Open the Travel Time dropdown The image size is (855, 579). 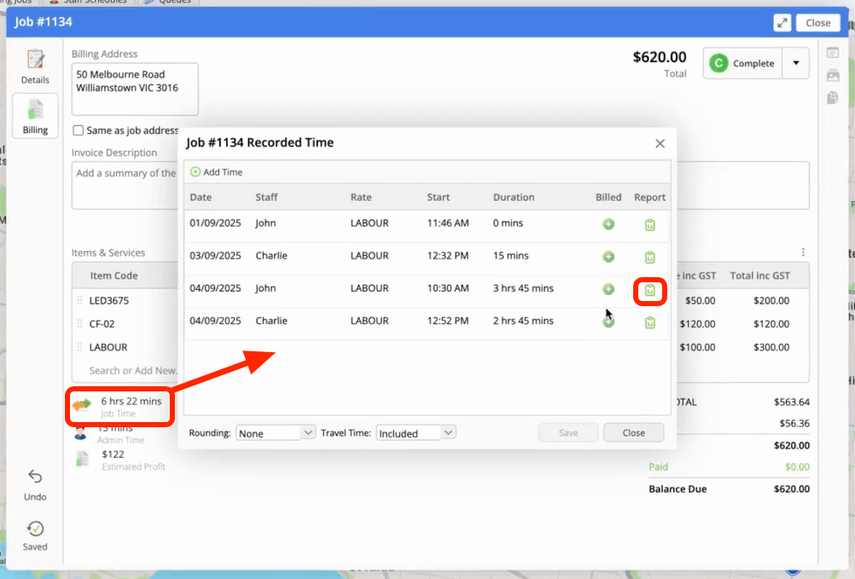click(416, 433)
